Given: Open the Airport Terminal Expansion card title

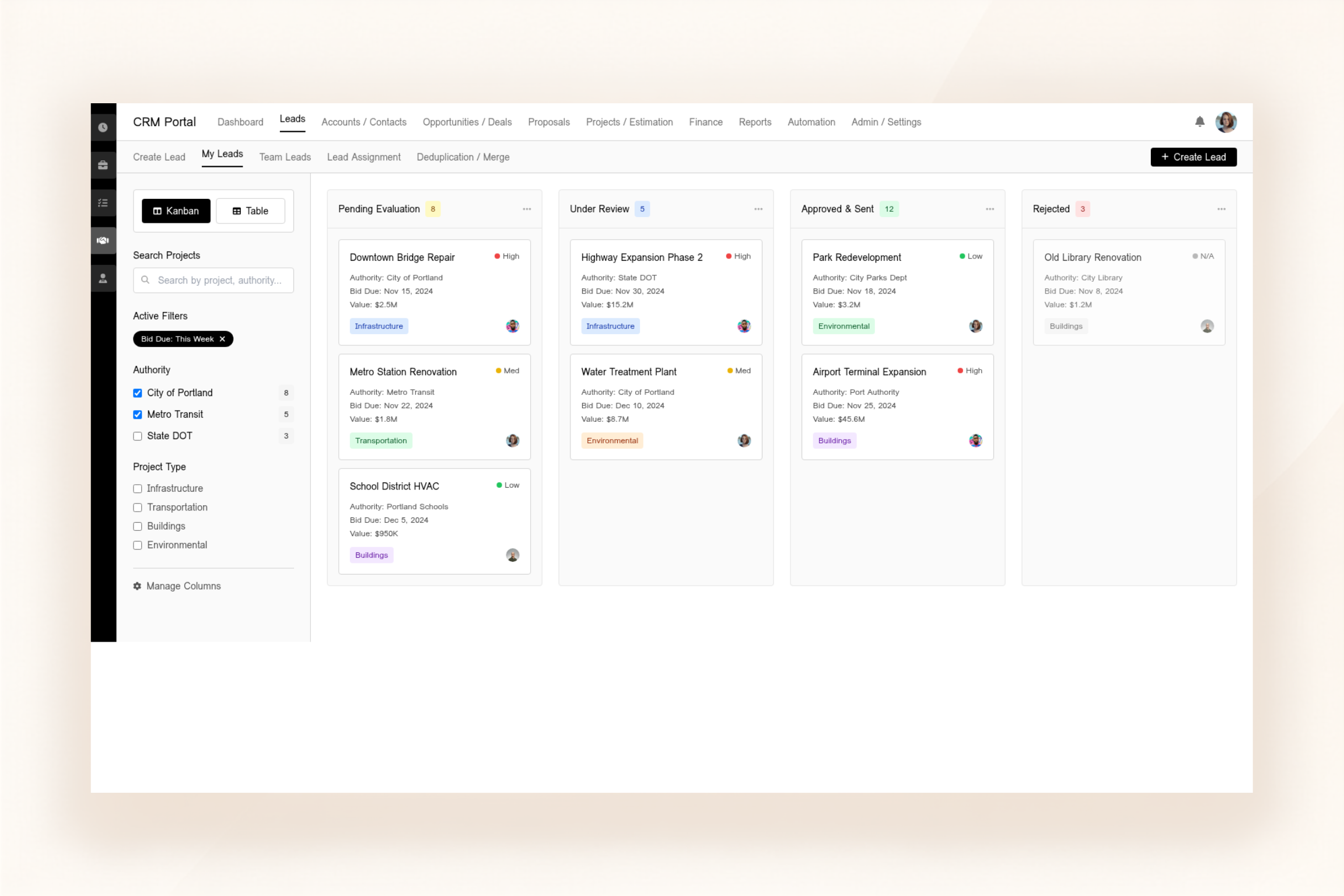Looking at the screenshot, I should [x=869, y=372].
